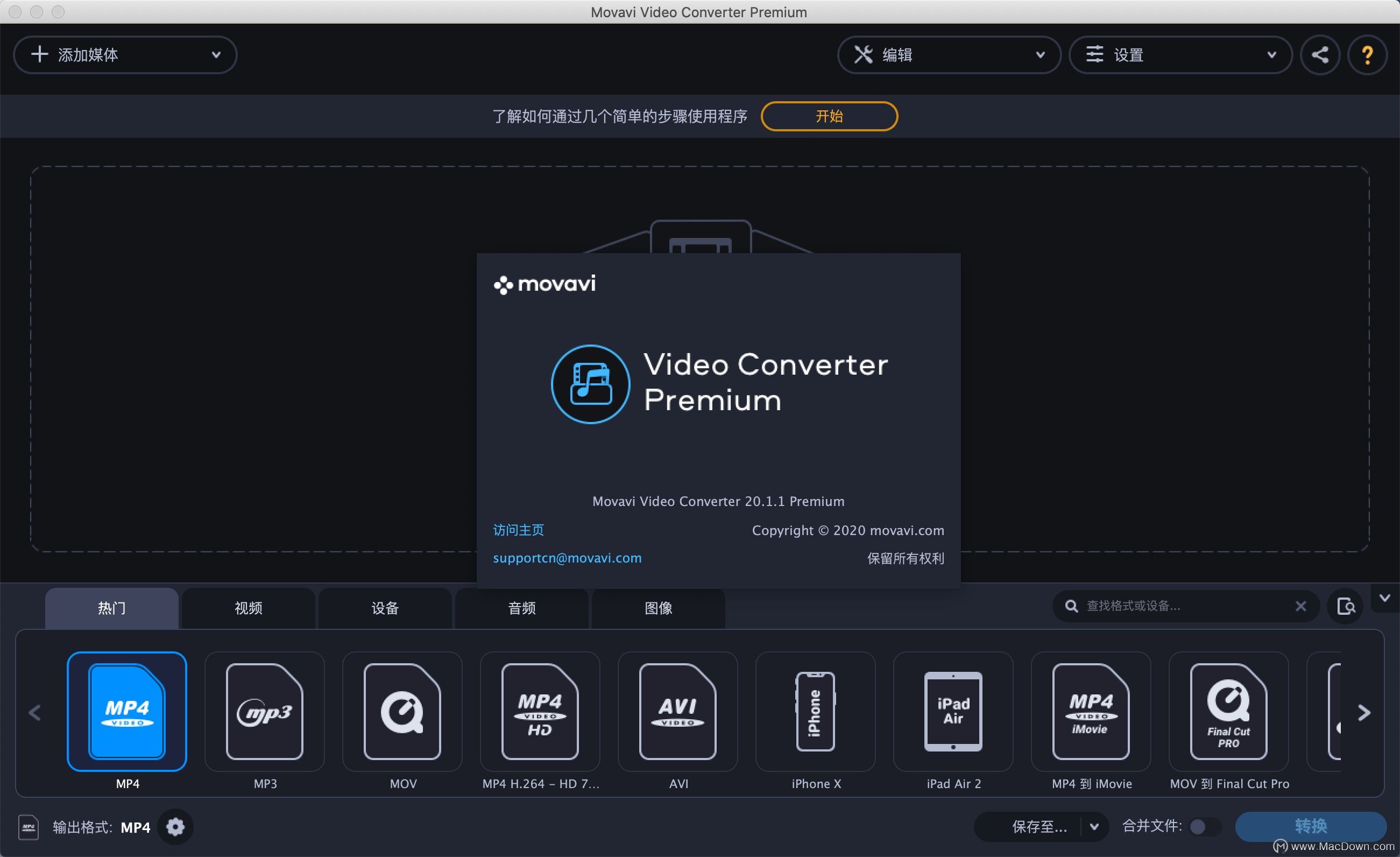Open the 编辑 dropdown menu

click(x=949, y=54)
